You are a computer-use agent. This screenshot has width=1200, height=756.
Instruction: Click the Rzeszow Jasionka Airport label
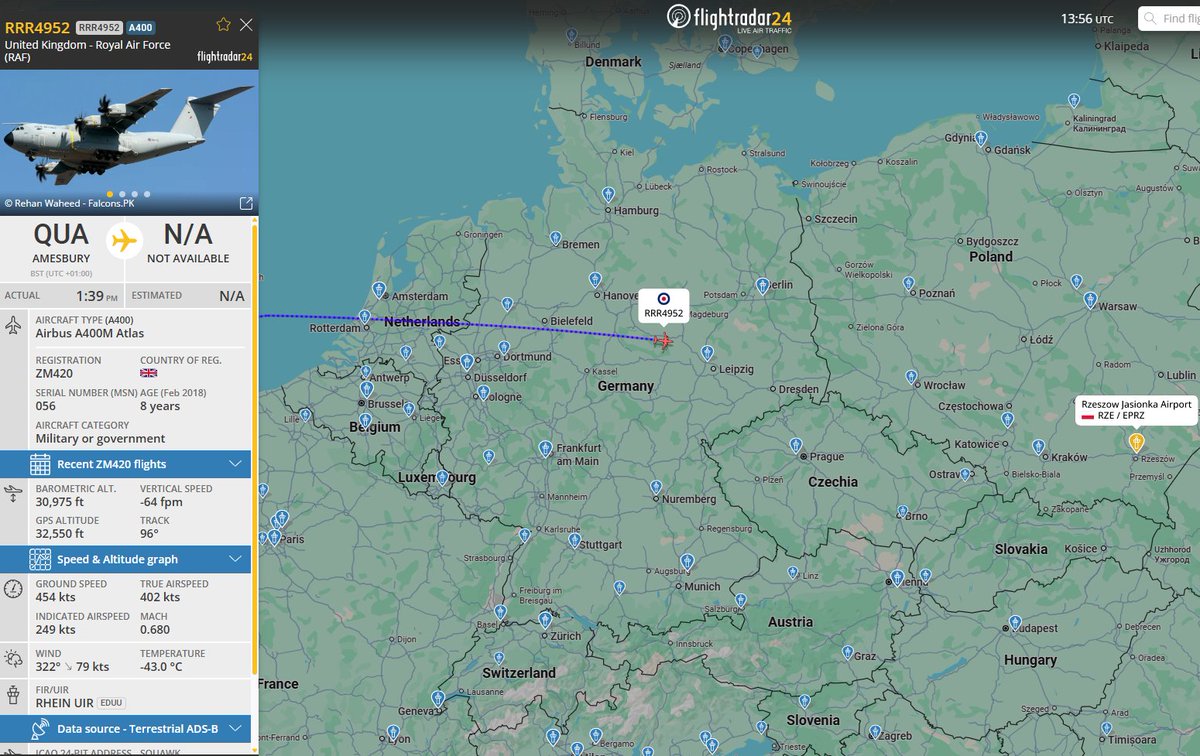point(1136,410)
